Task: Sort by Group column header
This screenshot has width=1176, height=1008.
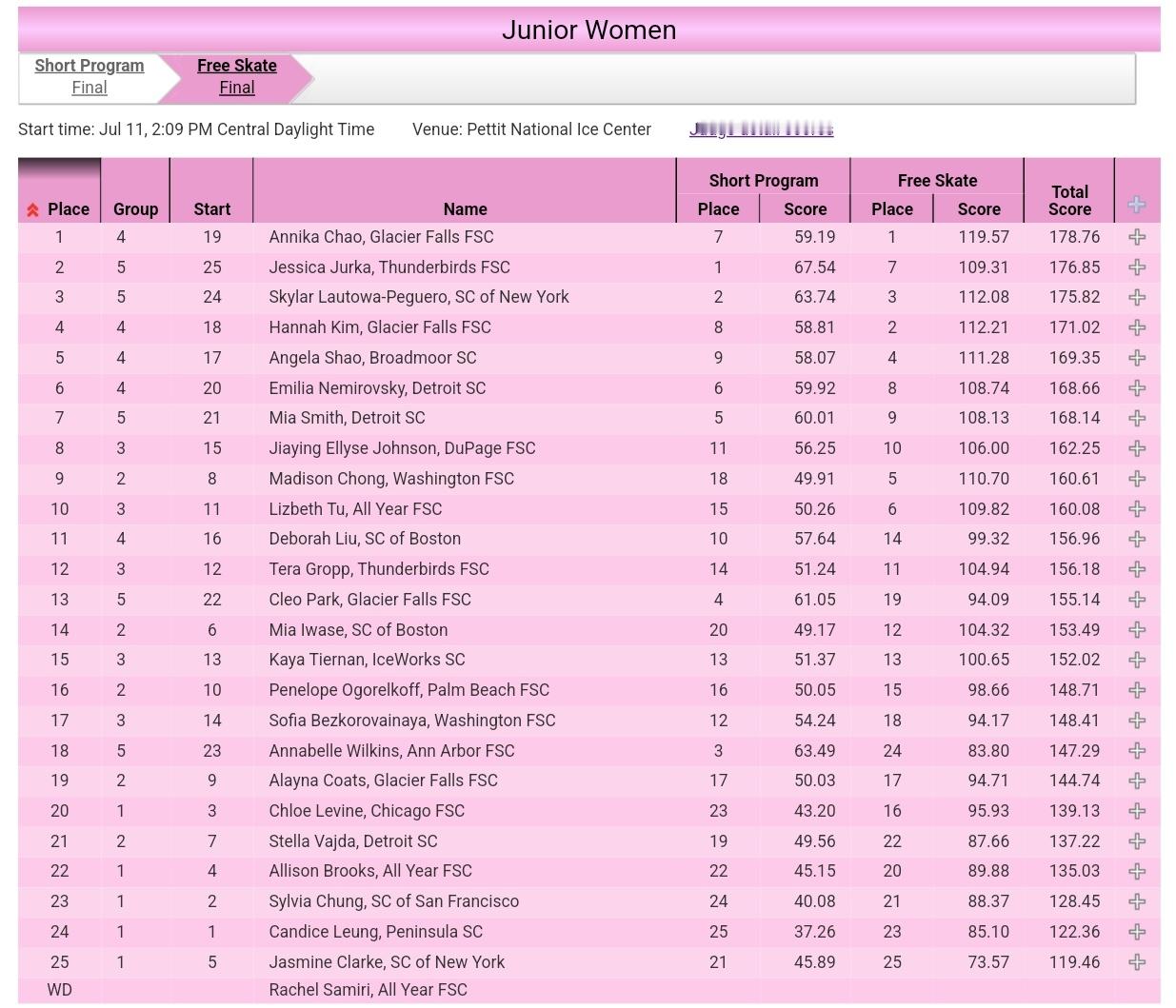Action: click(136, 209)
